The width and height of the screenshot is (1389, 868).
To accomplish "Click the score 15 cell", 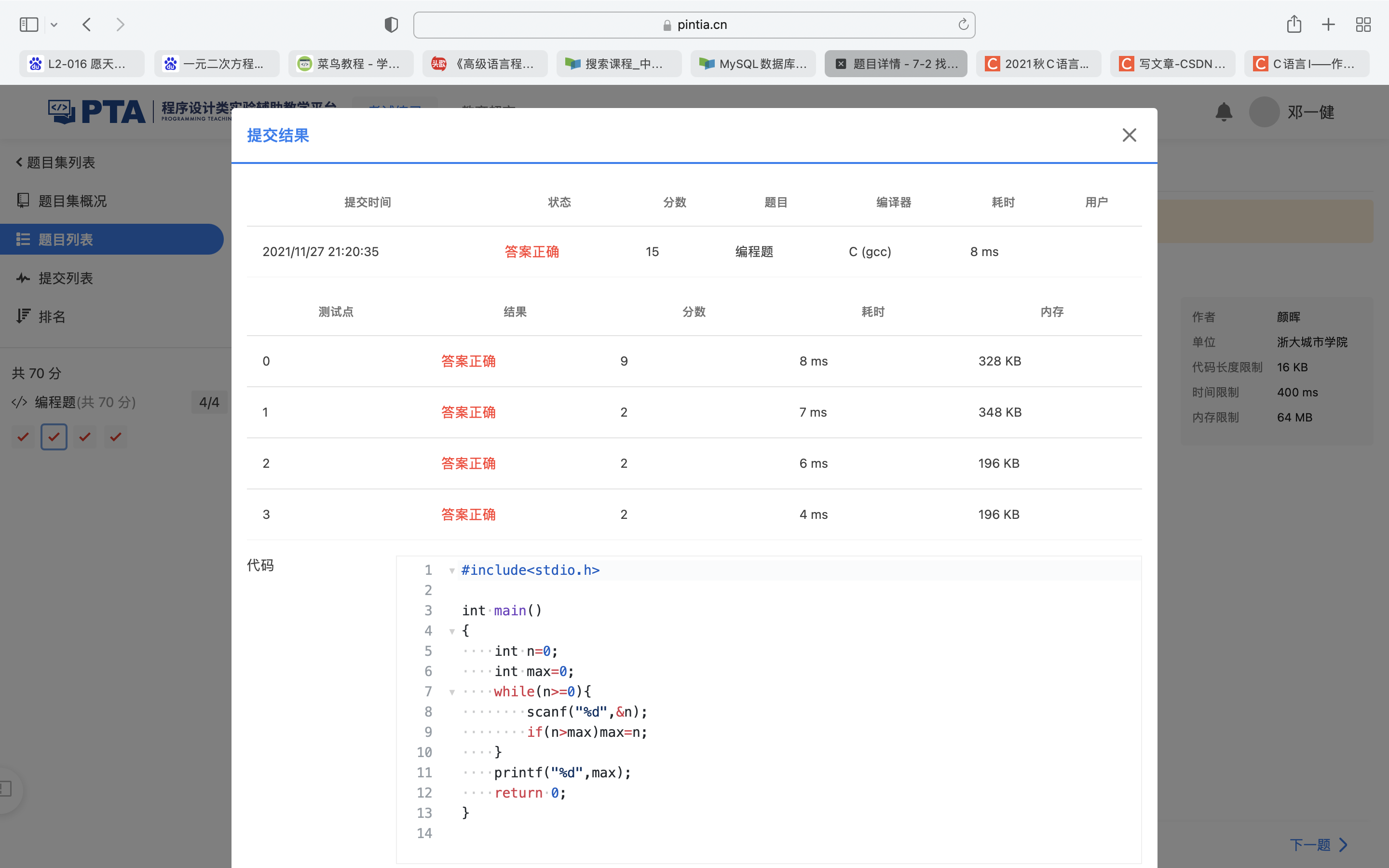I will click(x=652, y=251).
